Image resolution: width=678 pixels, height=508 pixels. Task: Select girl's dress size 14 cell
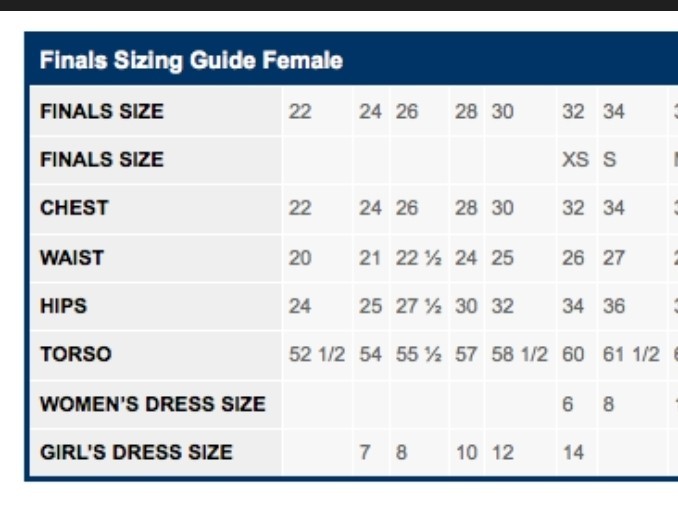573,452
